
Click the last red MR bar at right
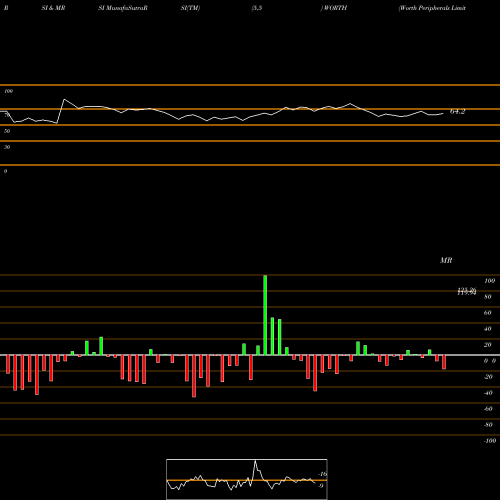pos(444,362)
